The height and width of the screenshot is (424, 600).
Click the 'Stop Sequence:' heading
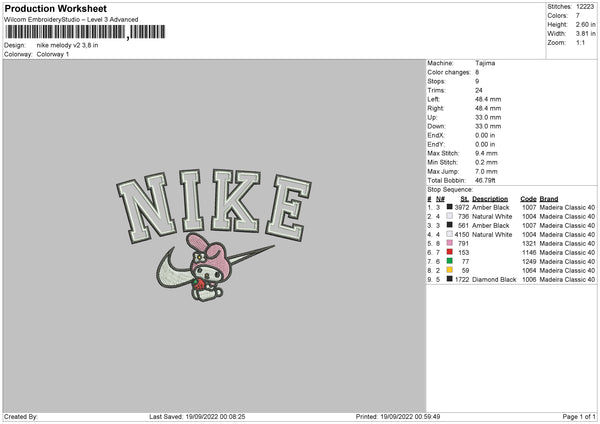[450, 190]
